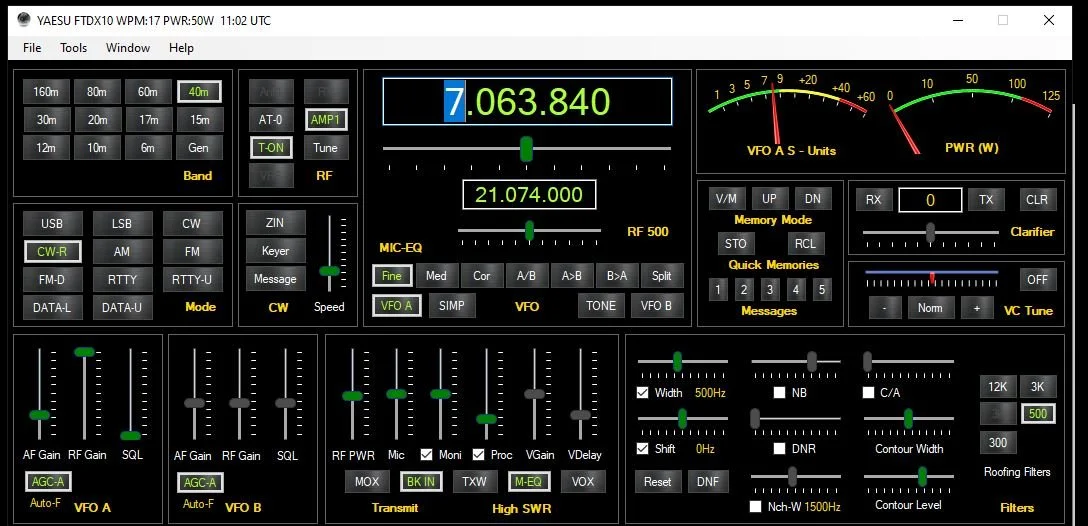This screenshot has height=526, width=1088.
Task: Select the 6m band button
Action: [x=148, y=148]
